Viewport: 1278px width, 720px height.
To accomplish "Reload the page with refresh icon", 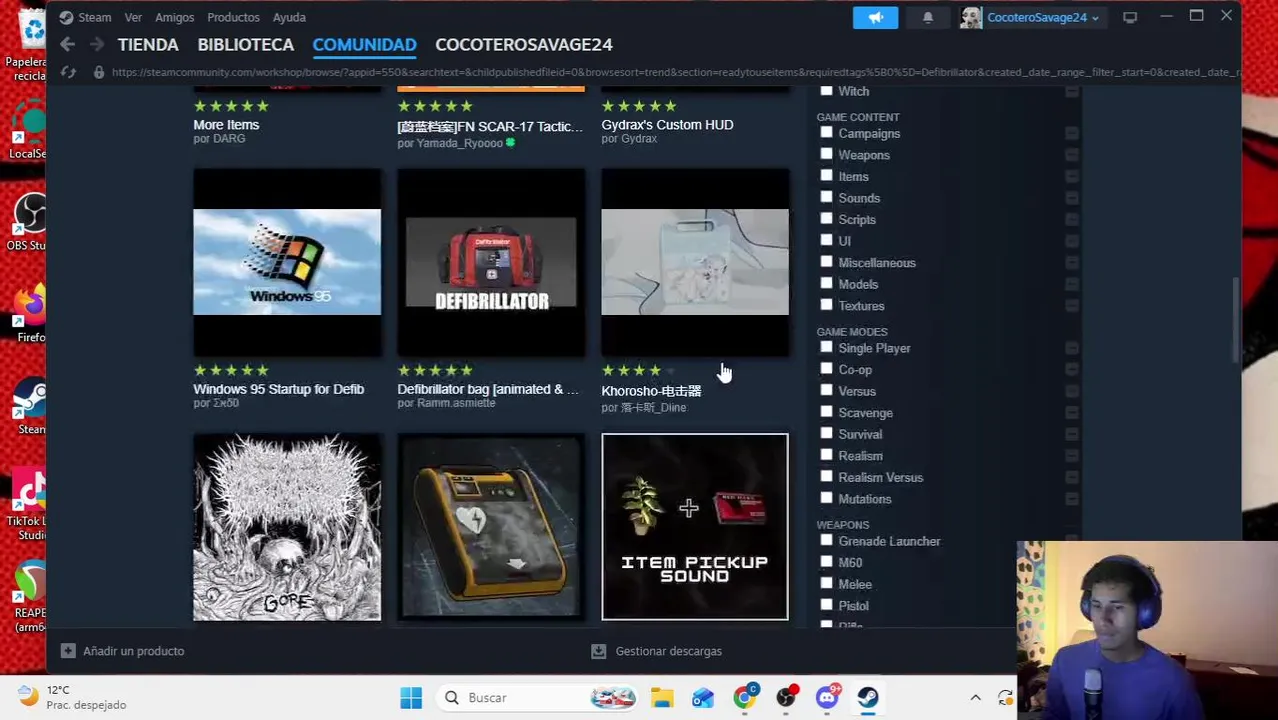I will (68, 72).
